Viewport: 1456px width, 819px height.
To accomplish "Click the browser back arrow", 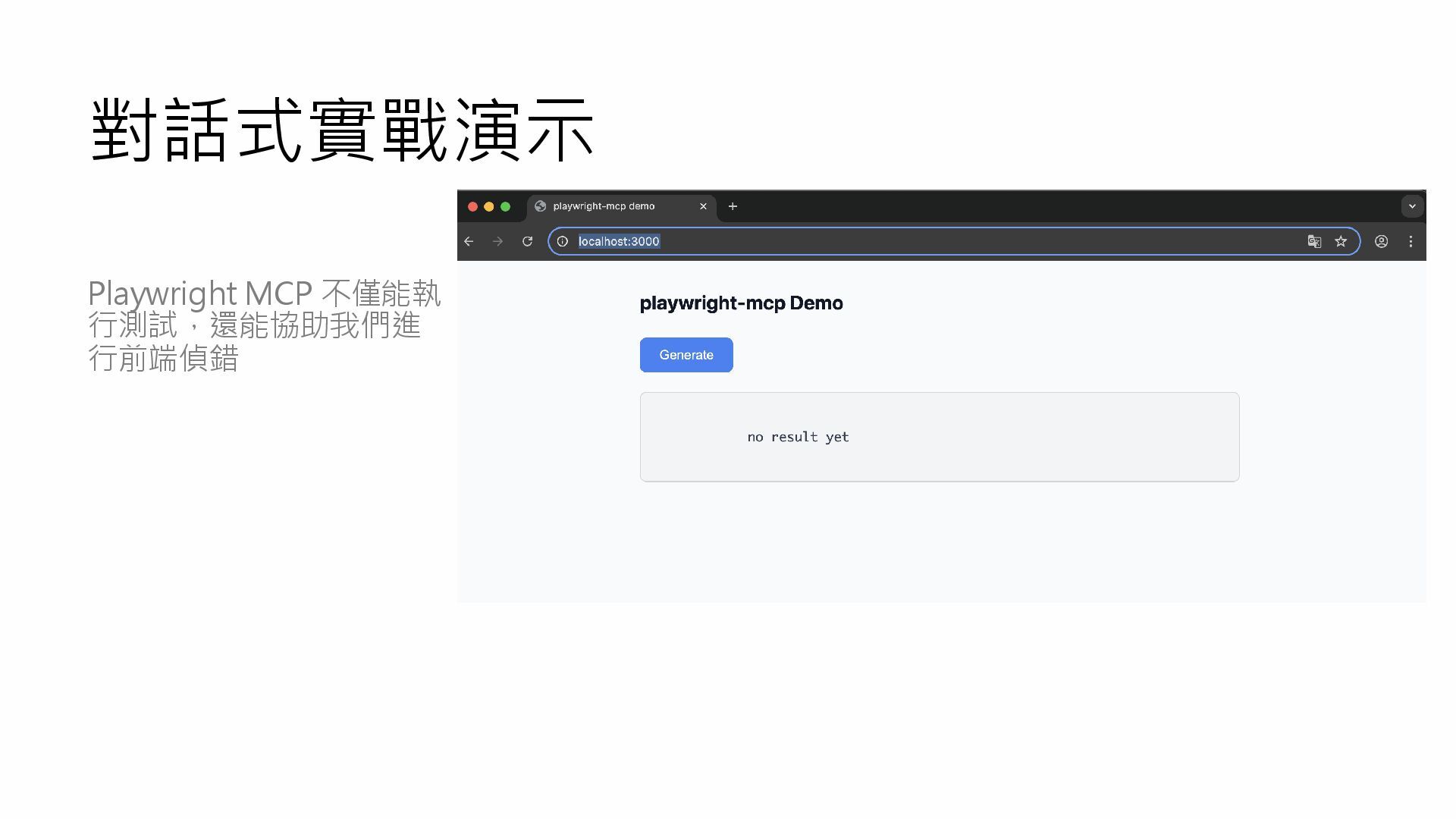I will pos(469,241).
